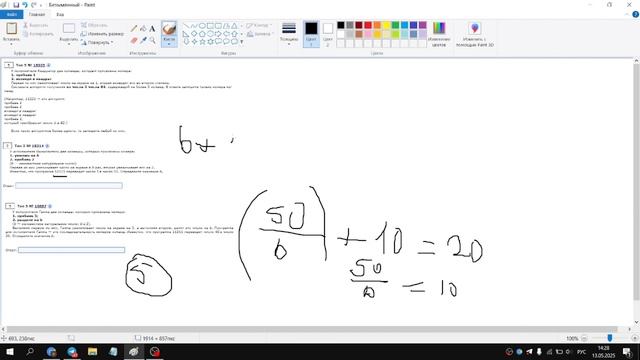Click the vertical scrollbar thumb

pos(636,182)
